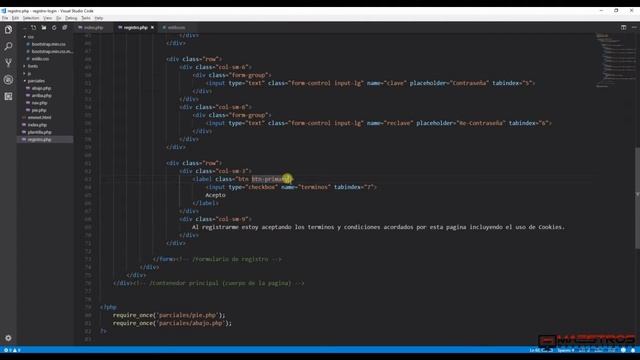
Task: Switch to the estilo.css editor tab
Action: click(176, 28)
